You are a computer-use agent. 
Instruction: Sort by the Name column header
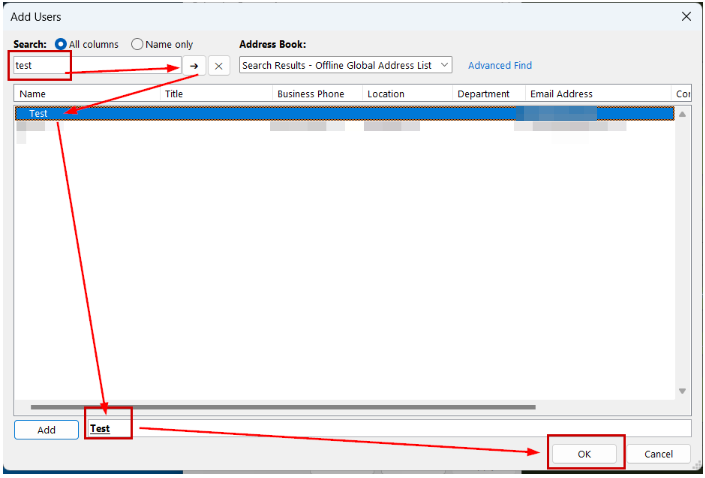(x=88, y=94)
